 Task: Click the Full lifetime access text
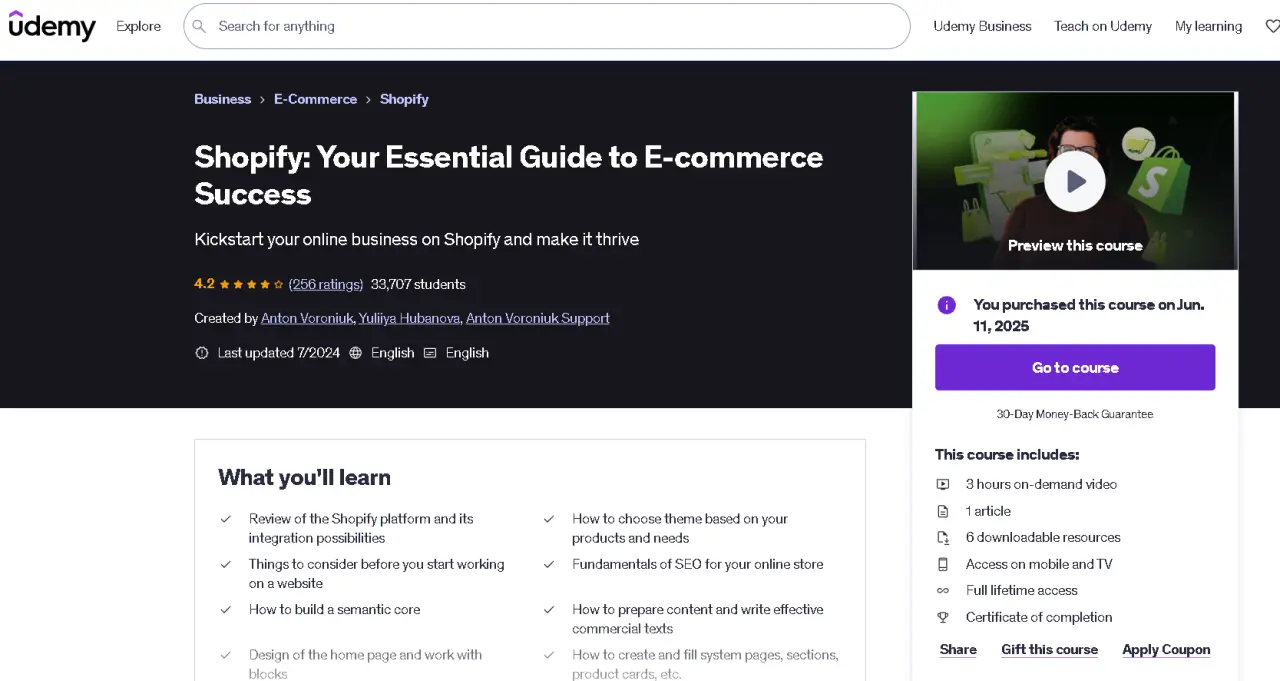click(1021, 590)
